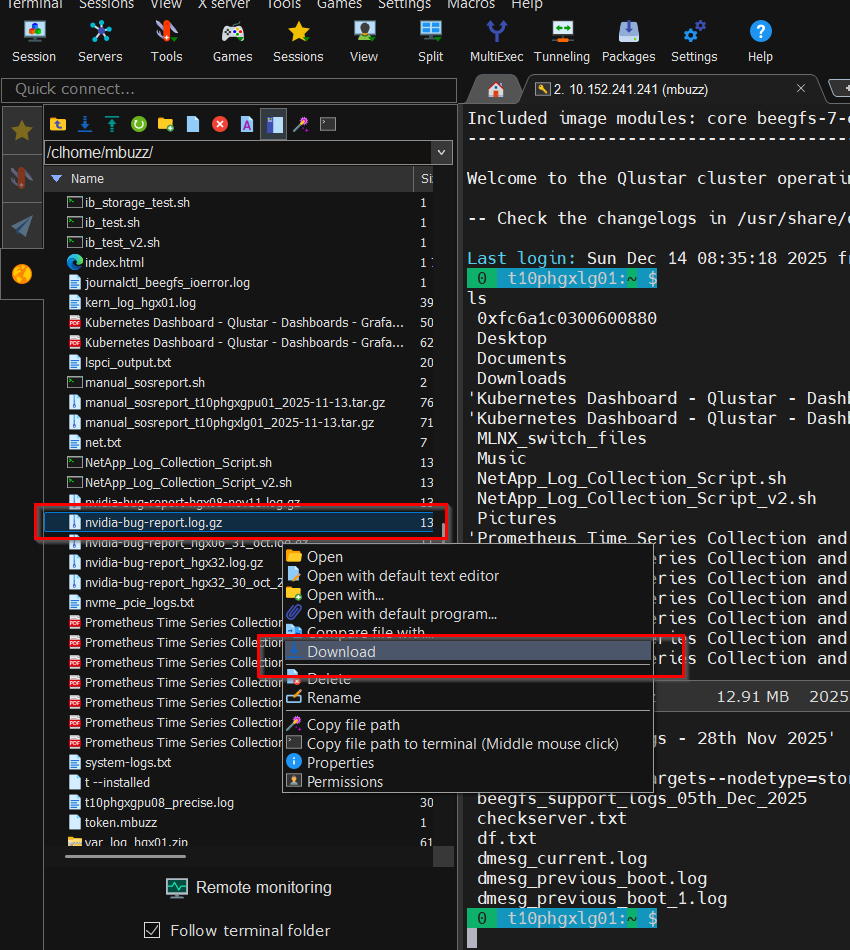Screen dimensions: 850x950
Task: Go to parent directory in SFTP toolbar
Action: coord(58,124)
